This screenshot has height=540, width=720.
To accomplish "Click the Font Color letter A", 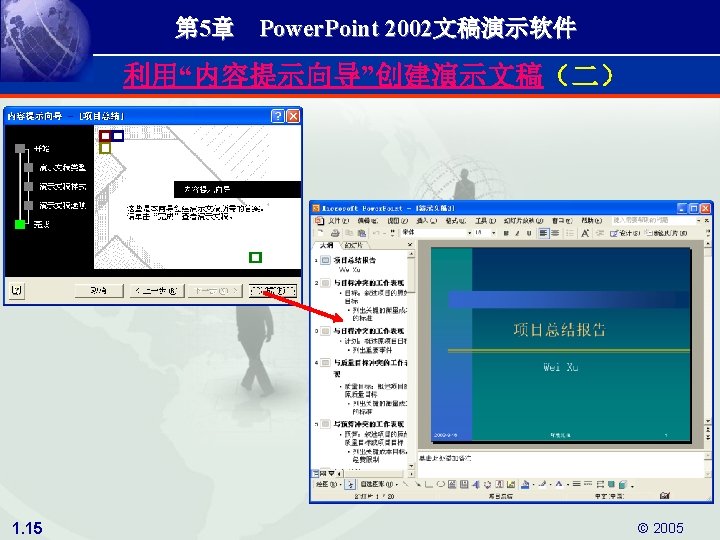I will (559, 484).
